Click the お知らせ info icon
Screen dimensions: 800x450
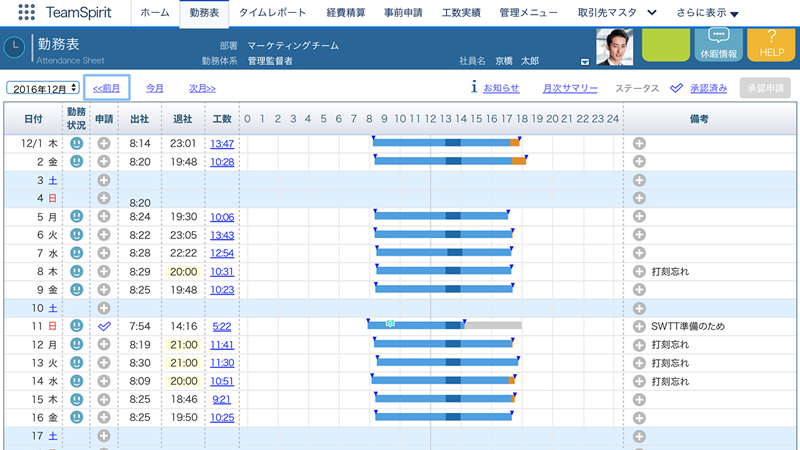[x=474, y=88]
